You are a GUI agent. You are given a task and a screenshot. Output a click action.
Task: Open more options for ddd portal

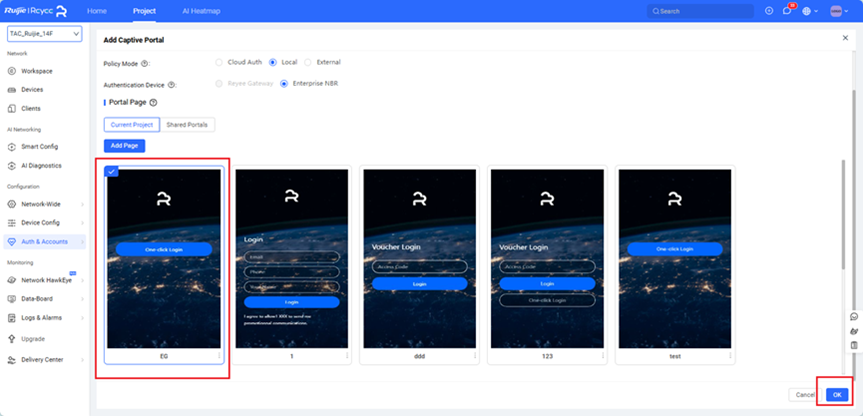[474, 356]
